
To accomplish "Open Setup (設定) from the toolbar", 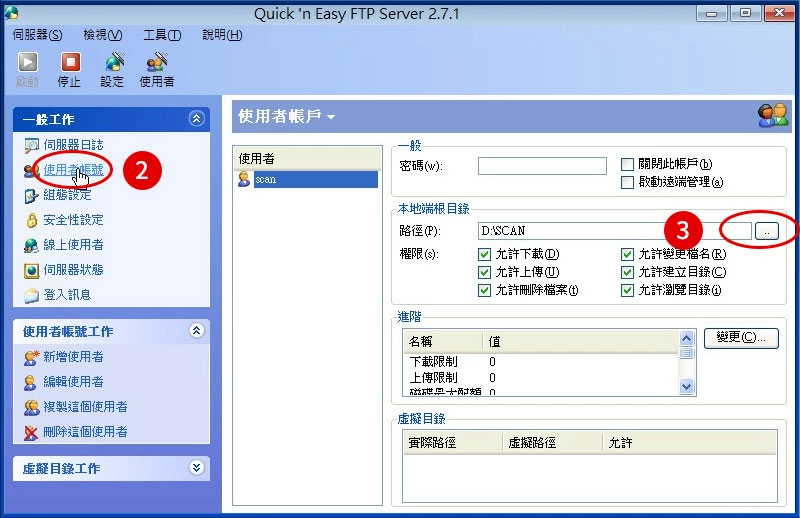I will point(112,67).
